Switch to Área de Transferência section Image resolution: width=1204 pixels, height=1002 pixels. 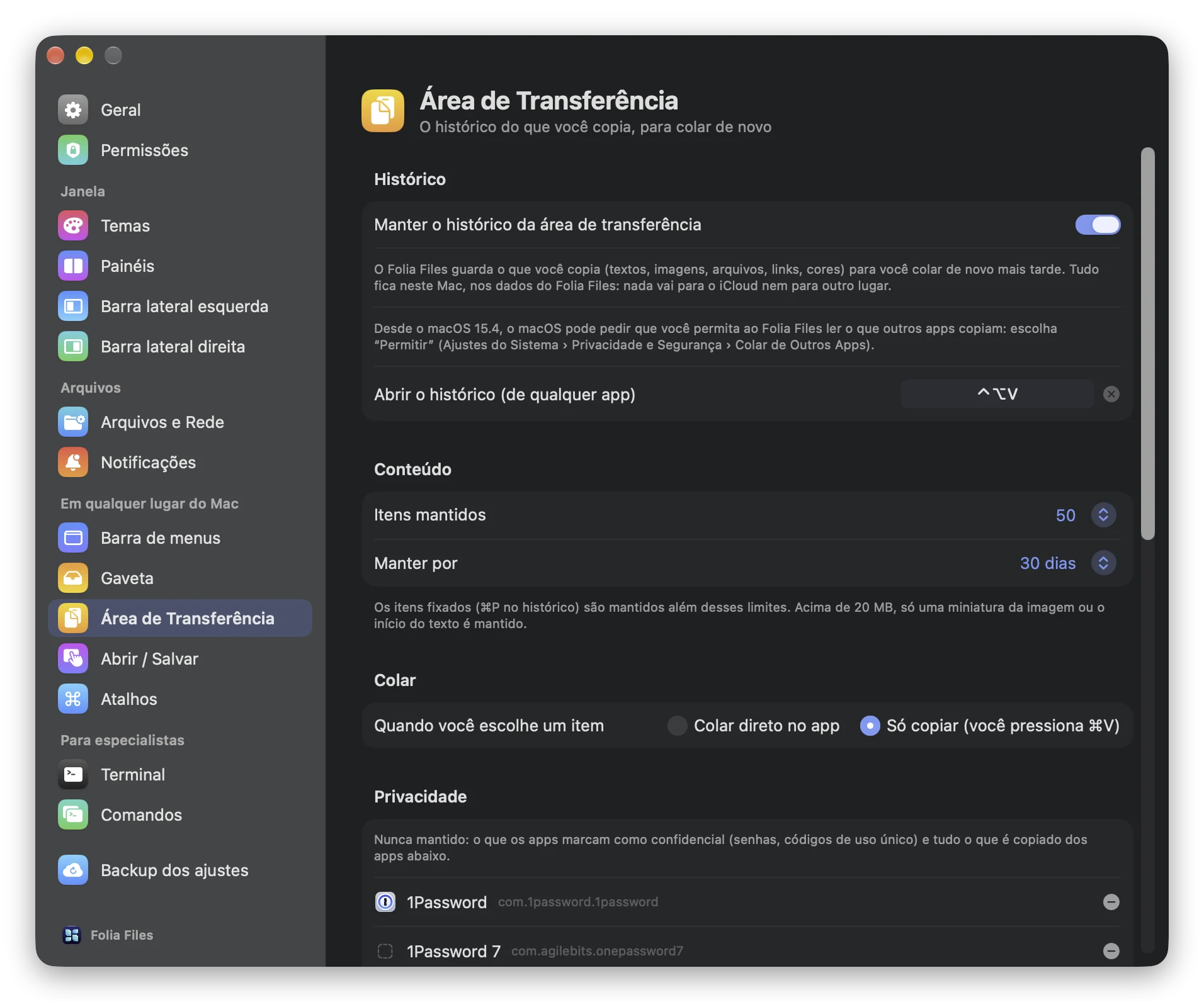[180, 618]
